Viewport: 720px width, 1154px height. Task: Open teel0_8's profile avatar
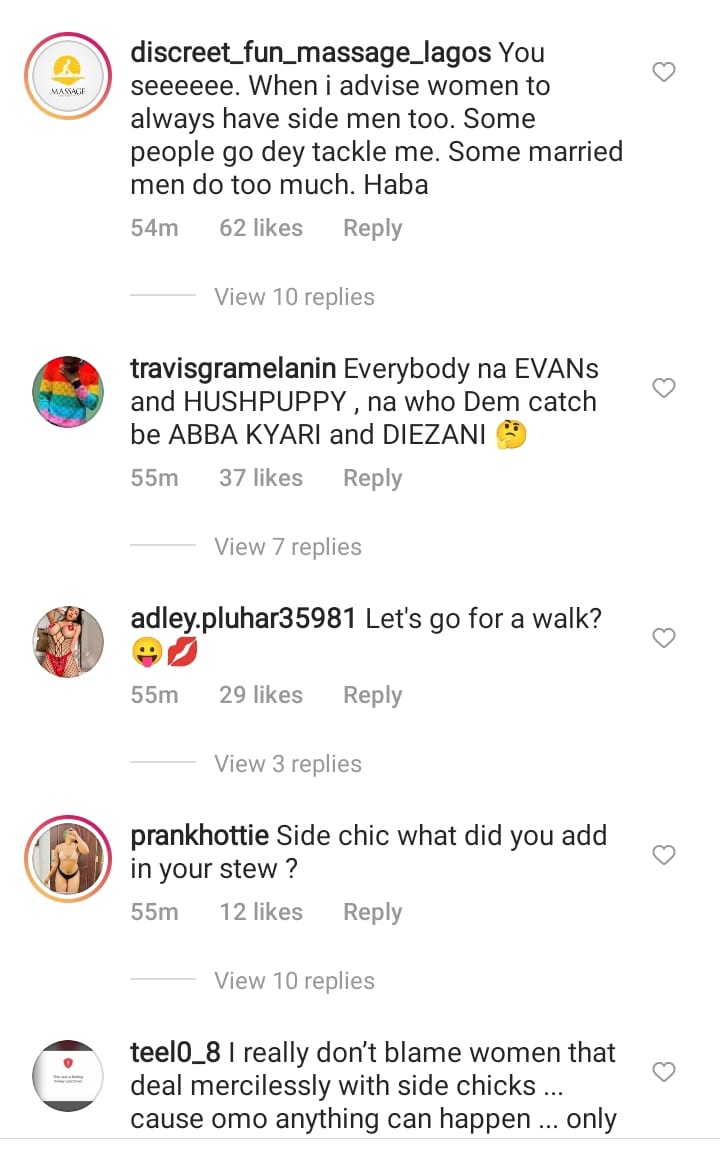[69, 1076]
